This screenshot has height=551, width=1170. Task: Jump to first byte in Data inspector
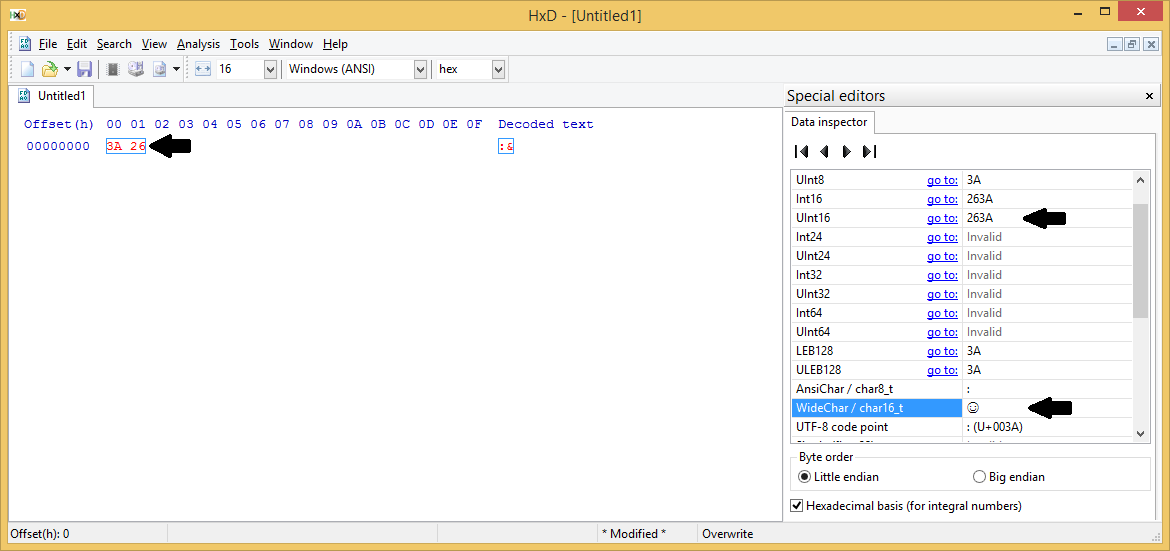click(x=801, y=152)
